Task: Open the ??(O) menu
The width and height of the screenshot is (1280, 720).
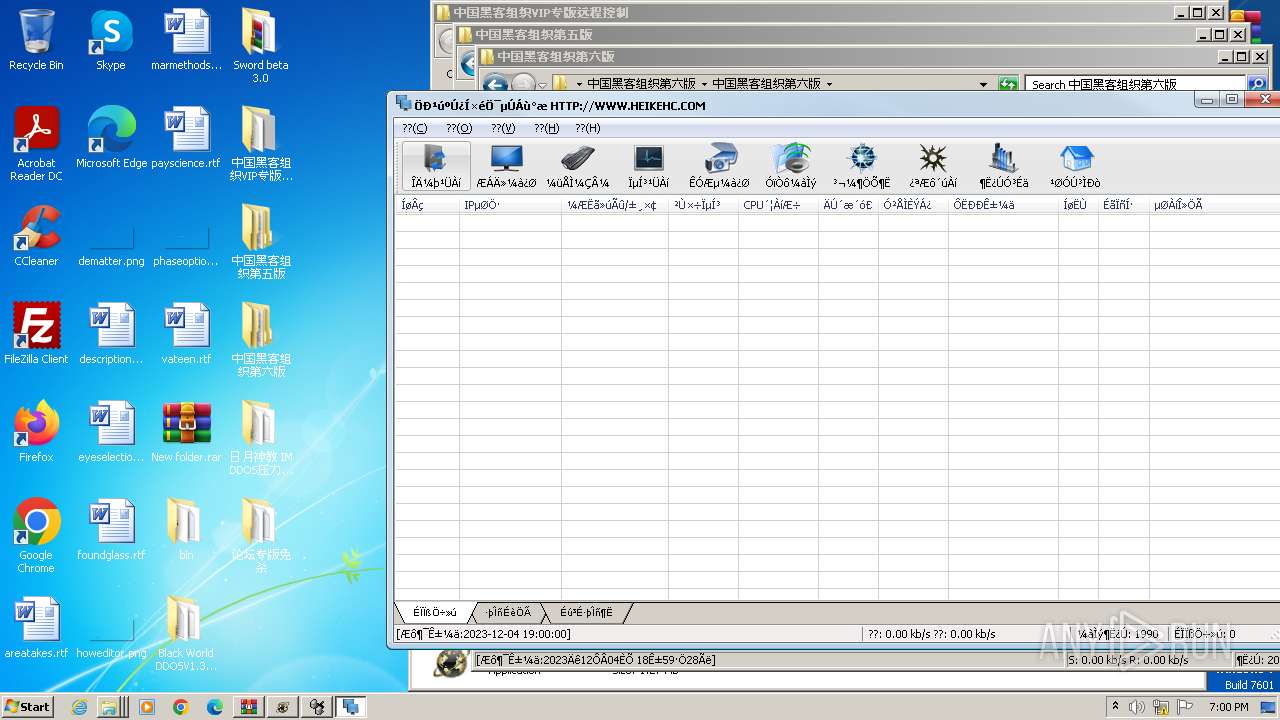Action: [459, 128]
